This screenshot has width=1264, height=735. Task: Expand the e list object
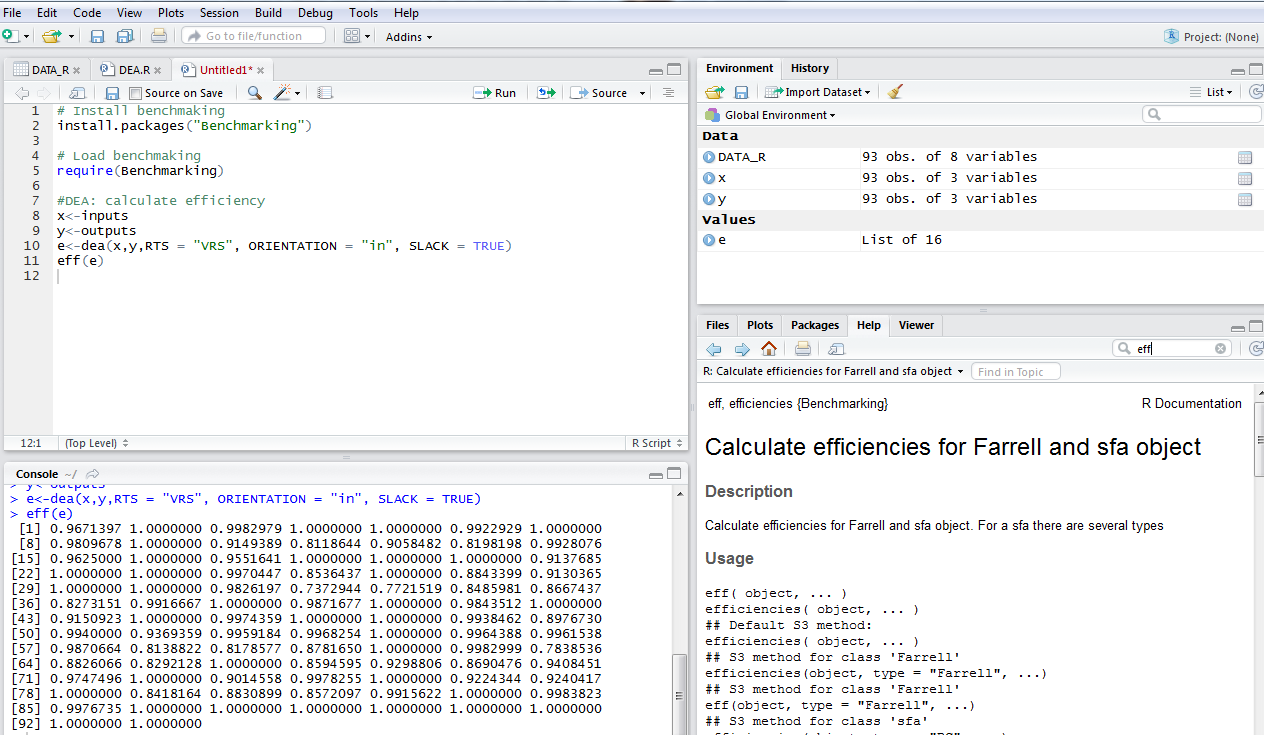pyautogui.click(x=709, y=240)
